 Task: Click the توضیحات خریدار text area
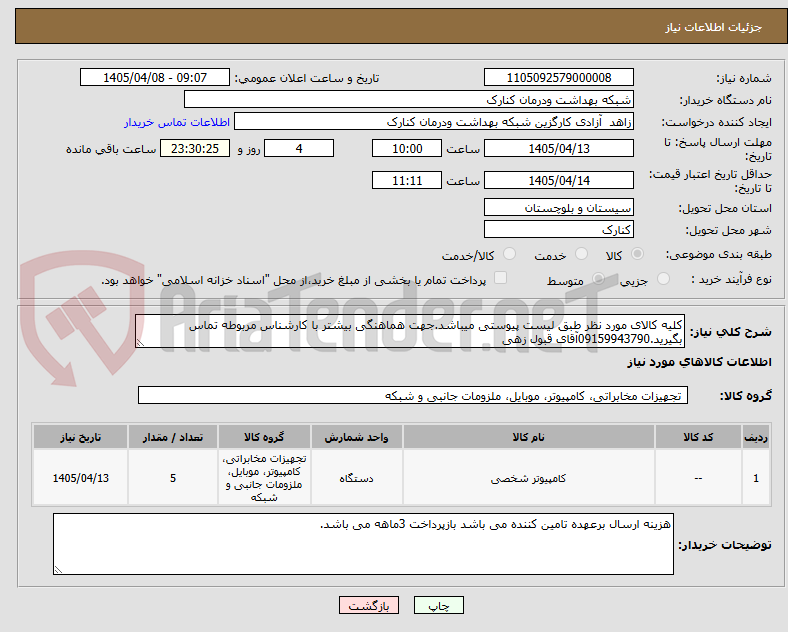click(x=363, y=544)
